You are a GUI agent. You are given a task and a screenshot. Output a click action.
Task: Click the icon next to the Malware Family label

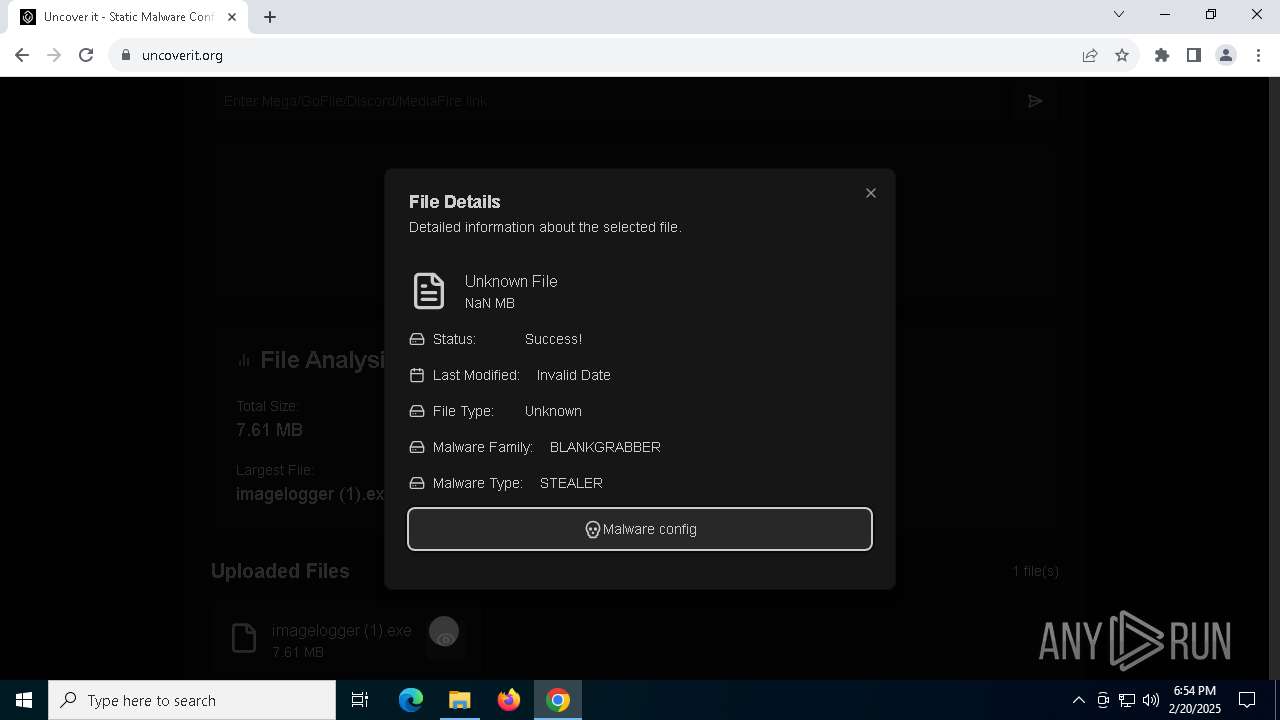(x=417, y=447)
